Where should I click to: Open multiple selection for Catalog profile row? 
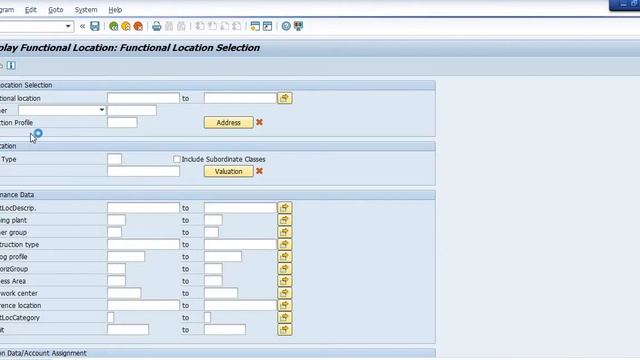[284, 257]
